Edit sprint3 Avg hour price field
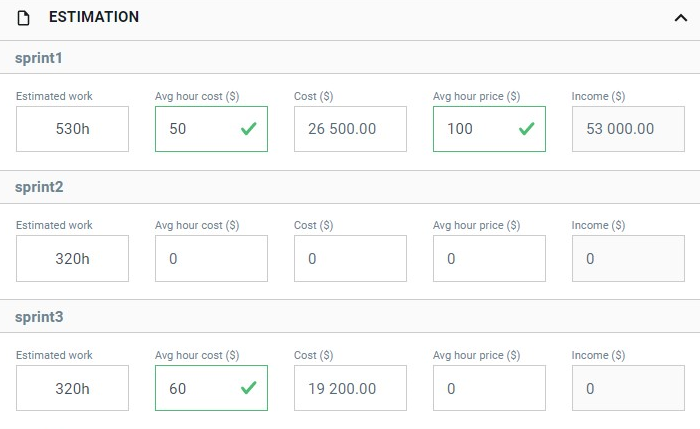 pyautogui.click(x=489, y=388)
